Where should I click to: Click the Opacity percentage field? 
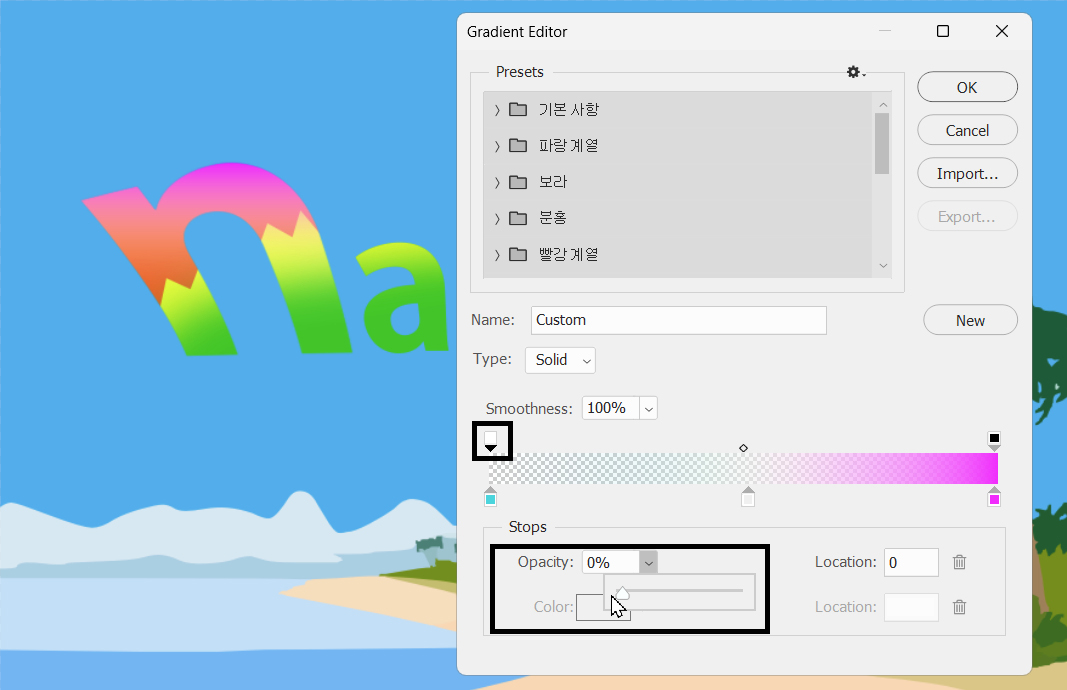(x=610, y=562)
